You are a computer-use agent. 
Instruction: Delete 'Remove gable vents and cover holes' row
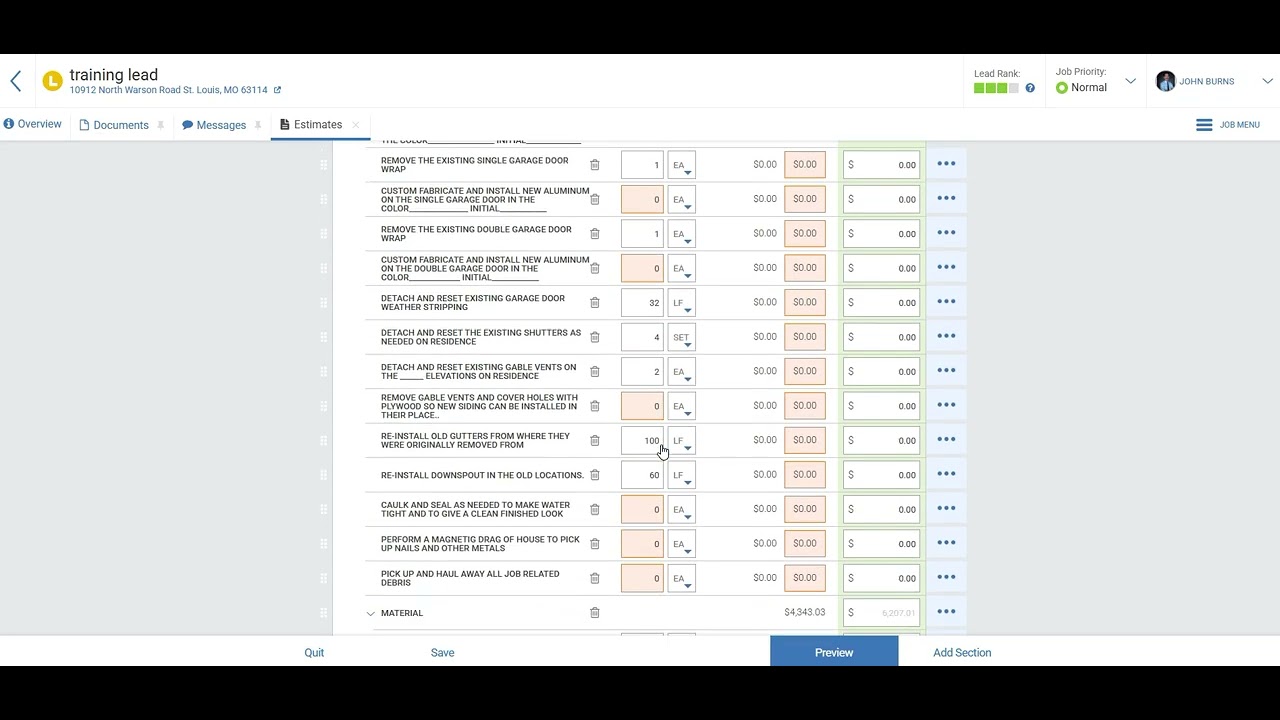[x=594, y=406]
